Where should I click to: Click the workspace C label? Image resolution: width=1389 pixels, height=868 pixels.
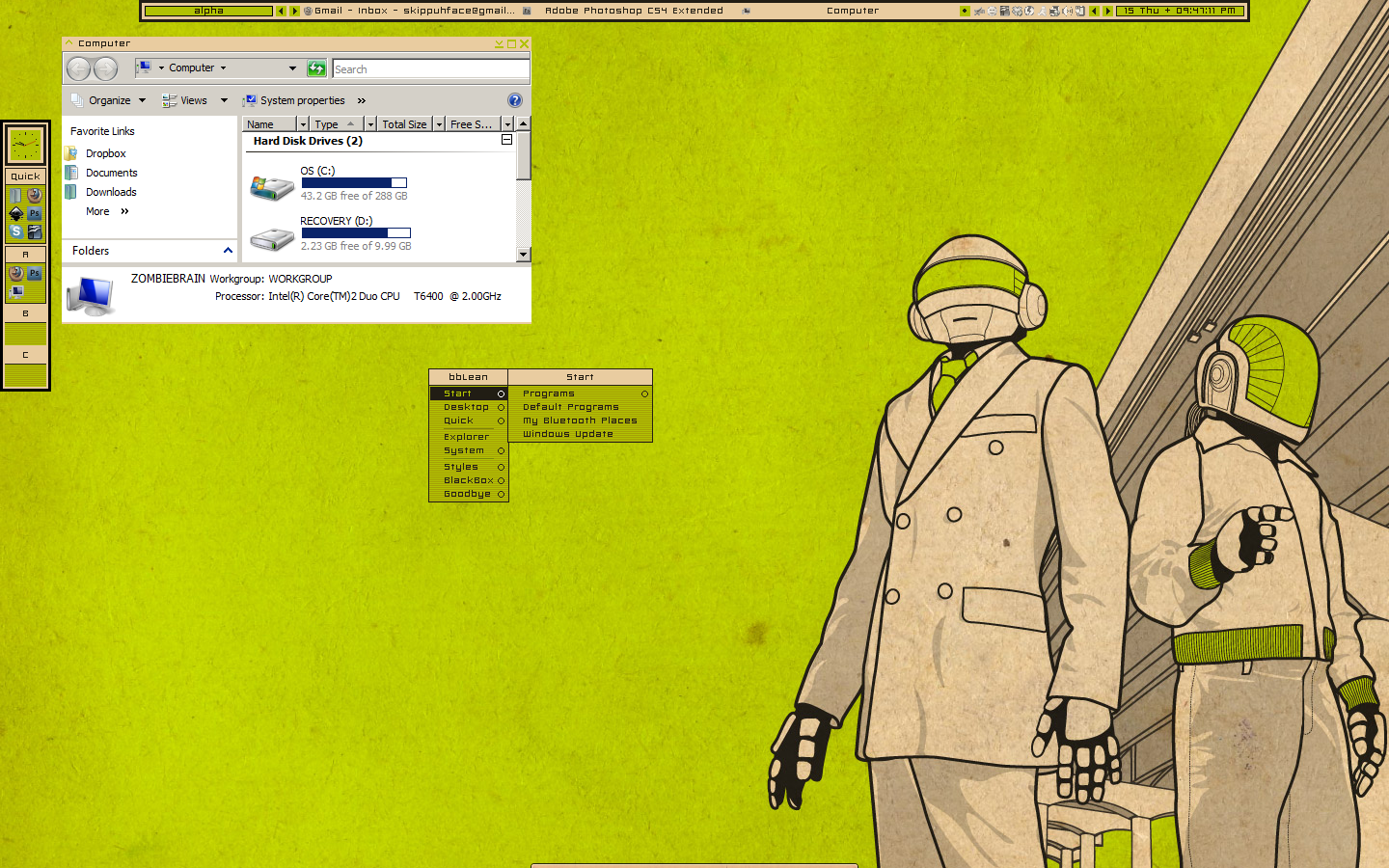point(25,355)
